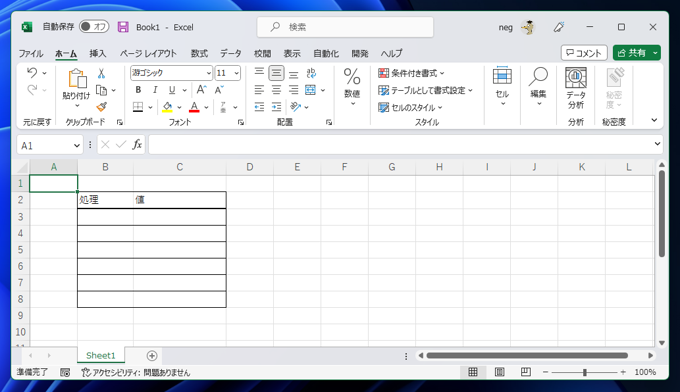Open the 数値 number format menu
The height and width of the screenshot is (392, 680).
click(x=352, y=87)
